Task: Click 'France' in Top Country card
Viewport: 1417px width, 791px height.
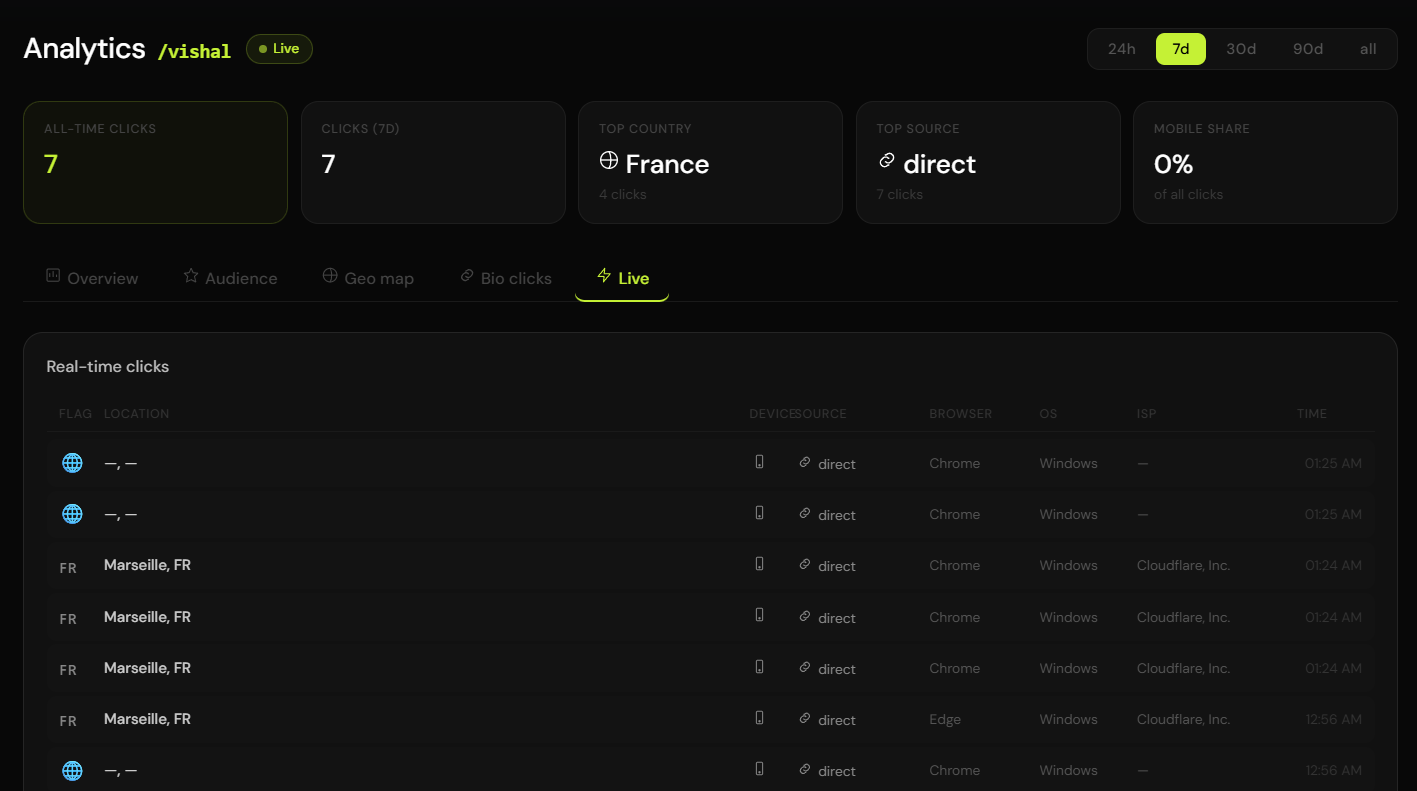Action: point(667,164)
